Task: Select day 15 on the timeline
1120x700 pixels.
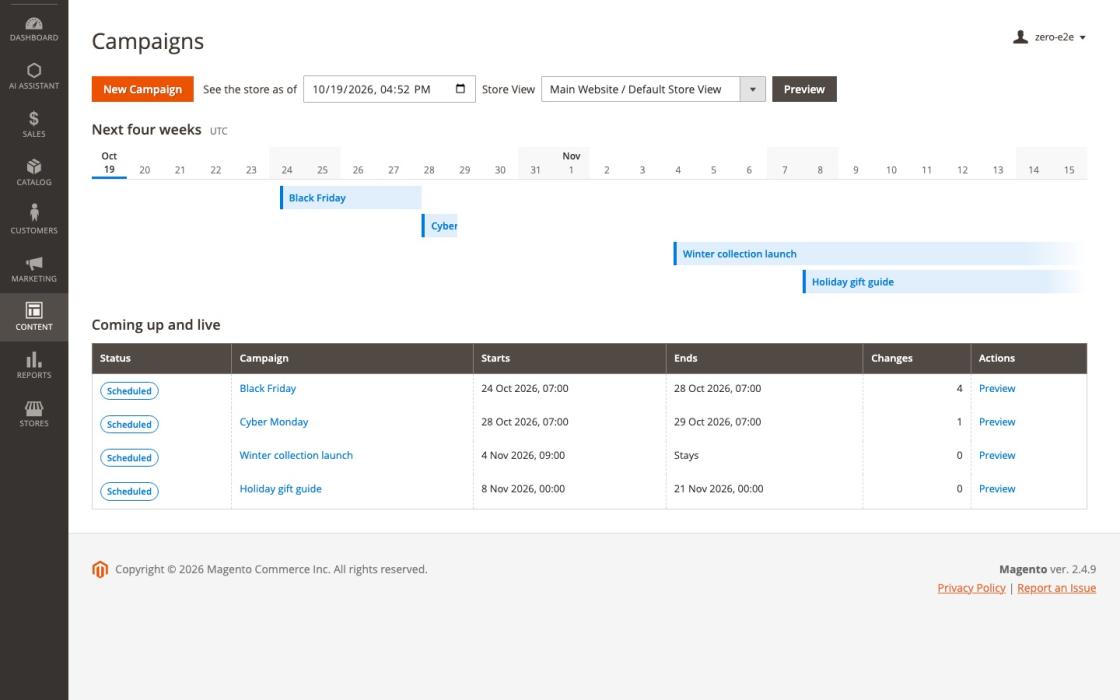Action: pos(1069,170)
